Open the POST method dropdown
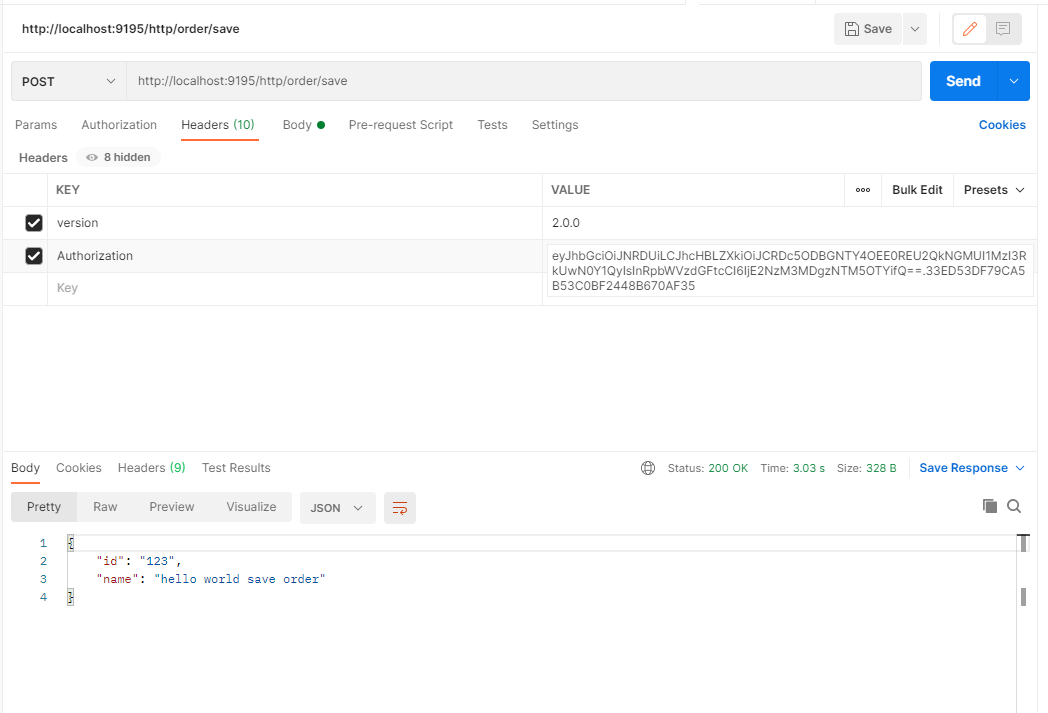Image resolution: width=1048 pixels, height=713 pixels. [x=68, y=81]
